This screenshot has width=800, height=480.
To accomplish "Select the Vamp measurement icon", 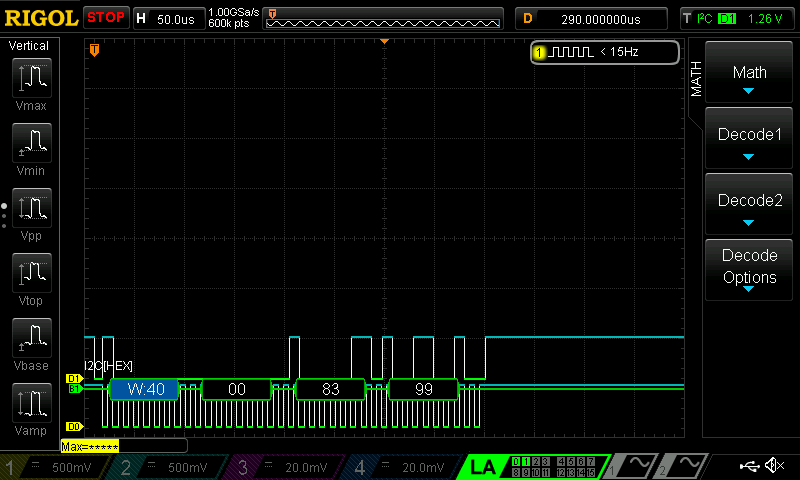I will 32,403.
